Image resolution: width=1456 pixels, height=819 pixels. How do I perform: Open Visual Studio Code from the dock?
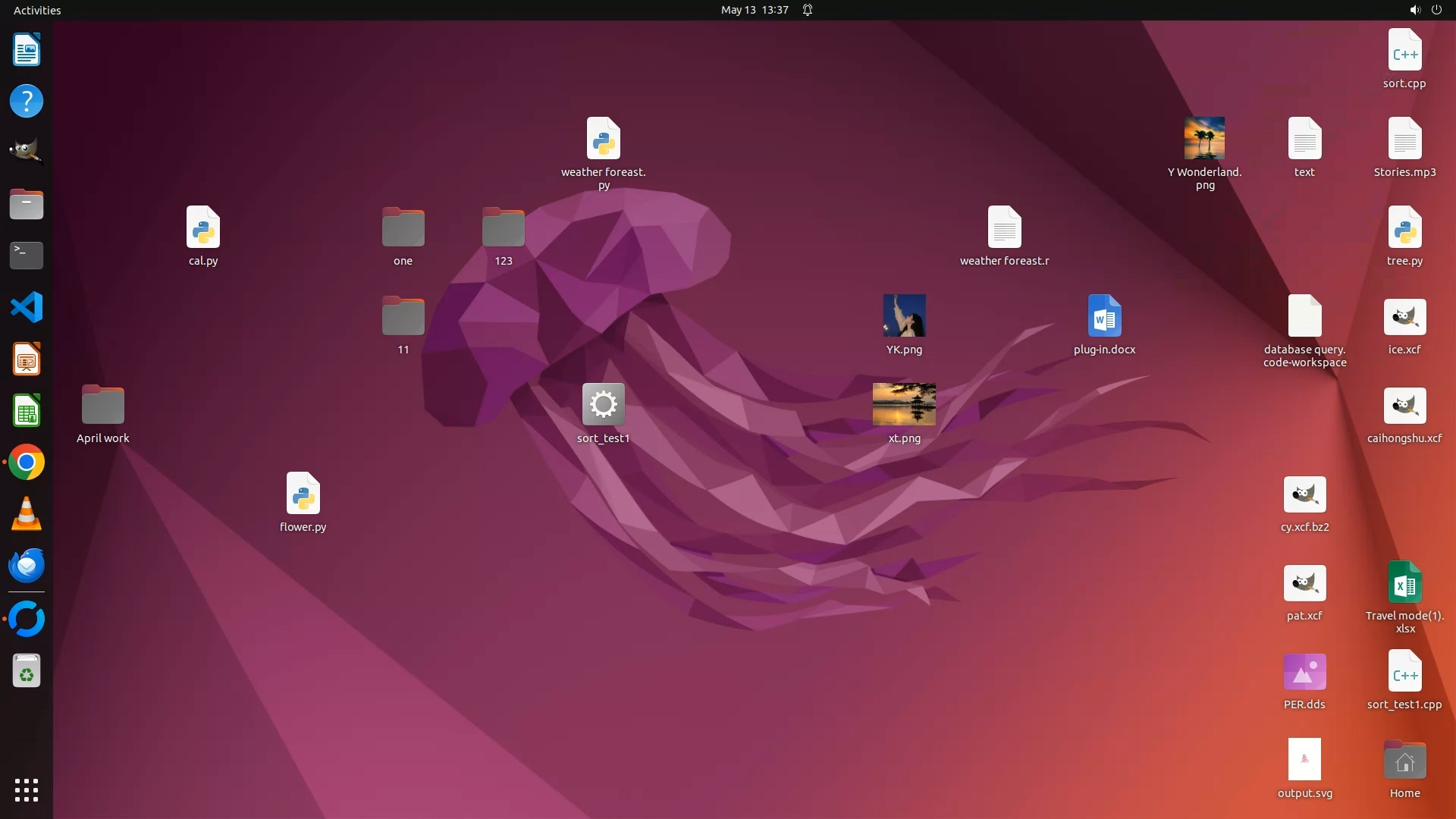pyautogui.click(x=27, y=307)
